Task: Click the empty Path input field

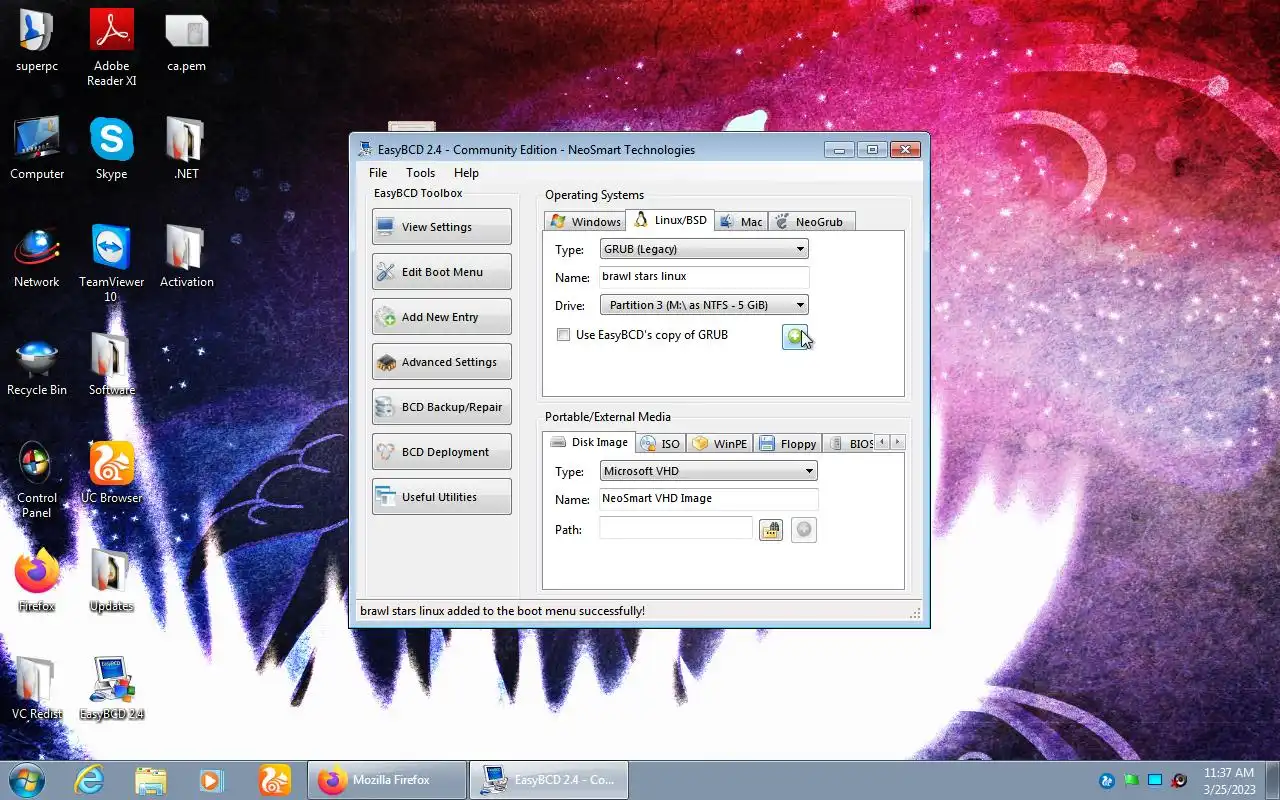Action: (676, 529)
